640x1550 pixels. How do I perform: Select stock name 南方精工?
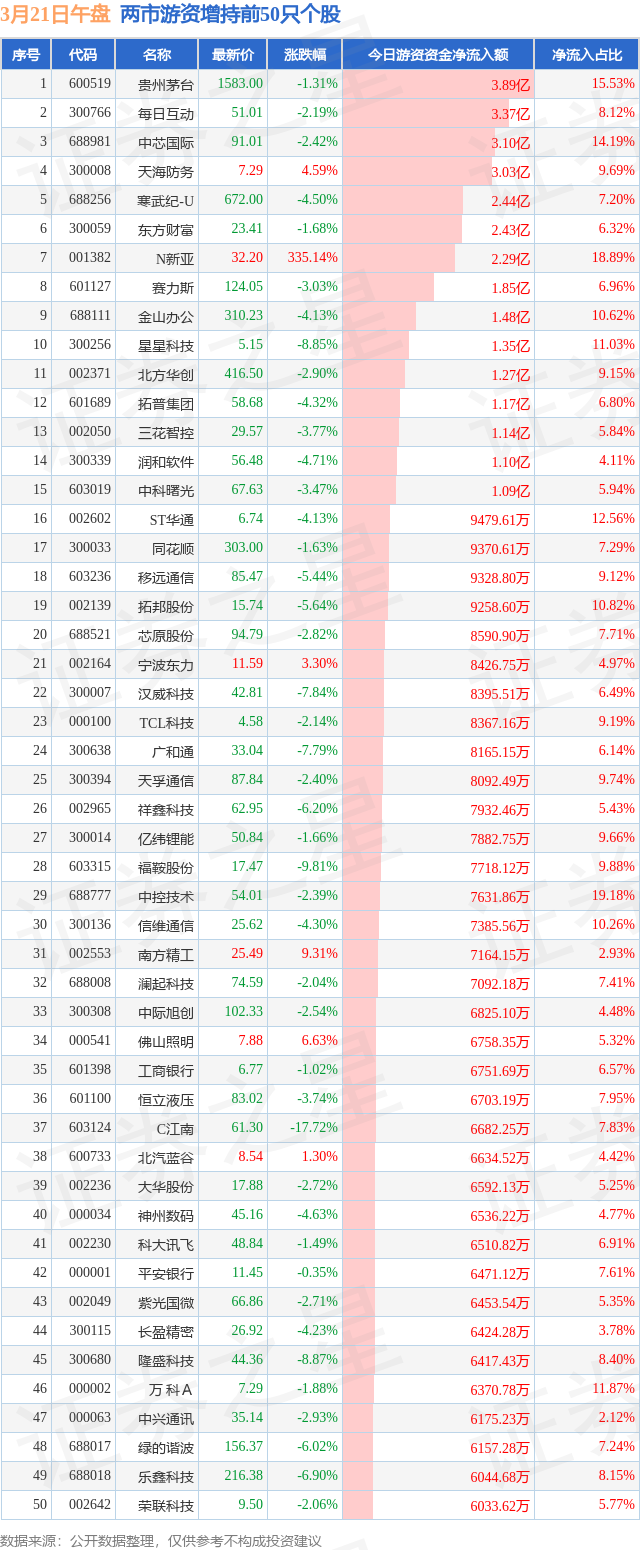(166, 955)
